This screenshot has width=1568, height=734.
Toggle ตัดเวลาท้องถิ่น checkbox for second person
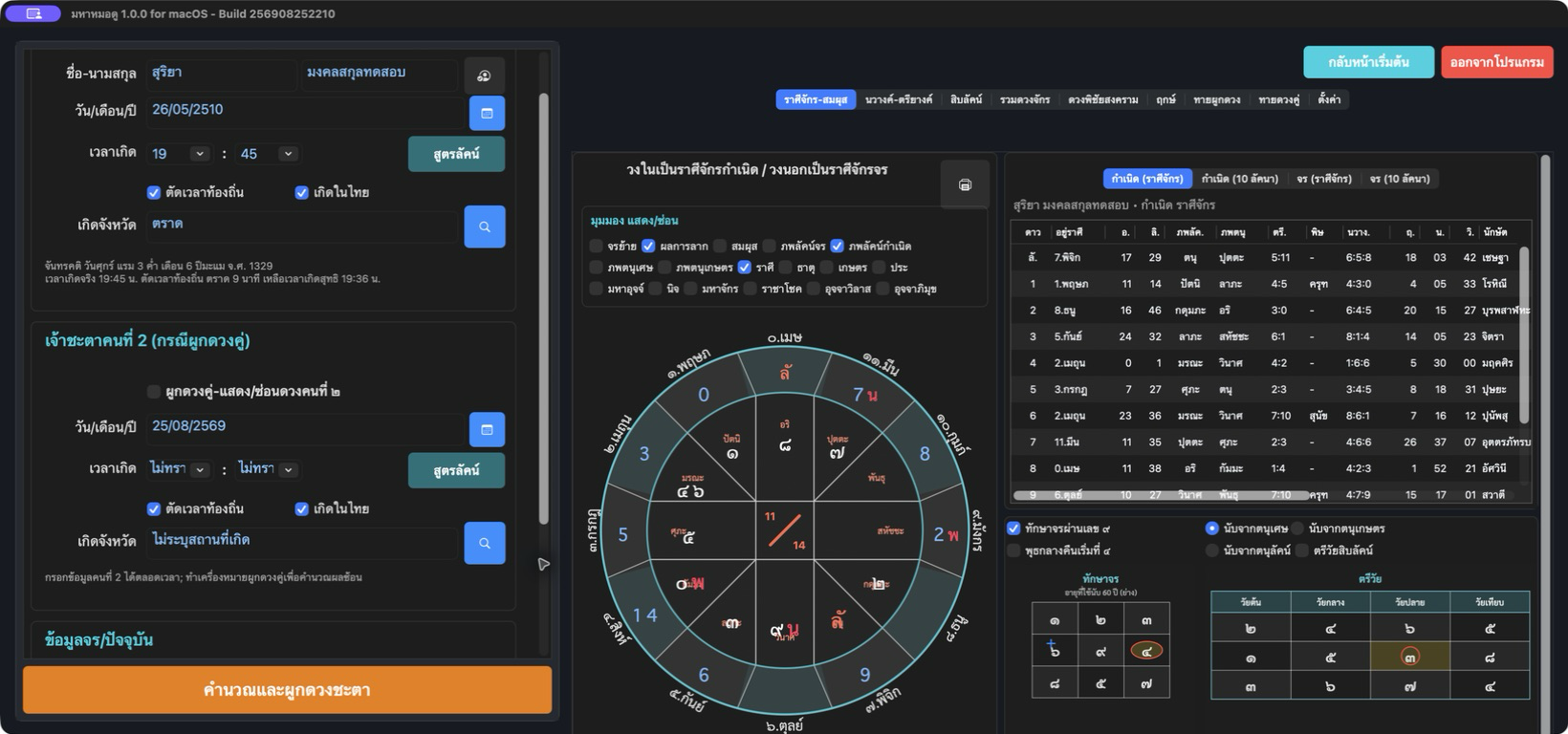click(153, 508)
